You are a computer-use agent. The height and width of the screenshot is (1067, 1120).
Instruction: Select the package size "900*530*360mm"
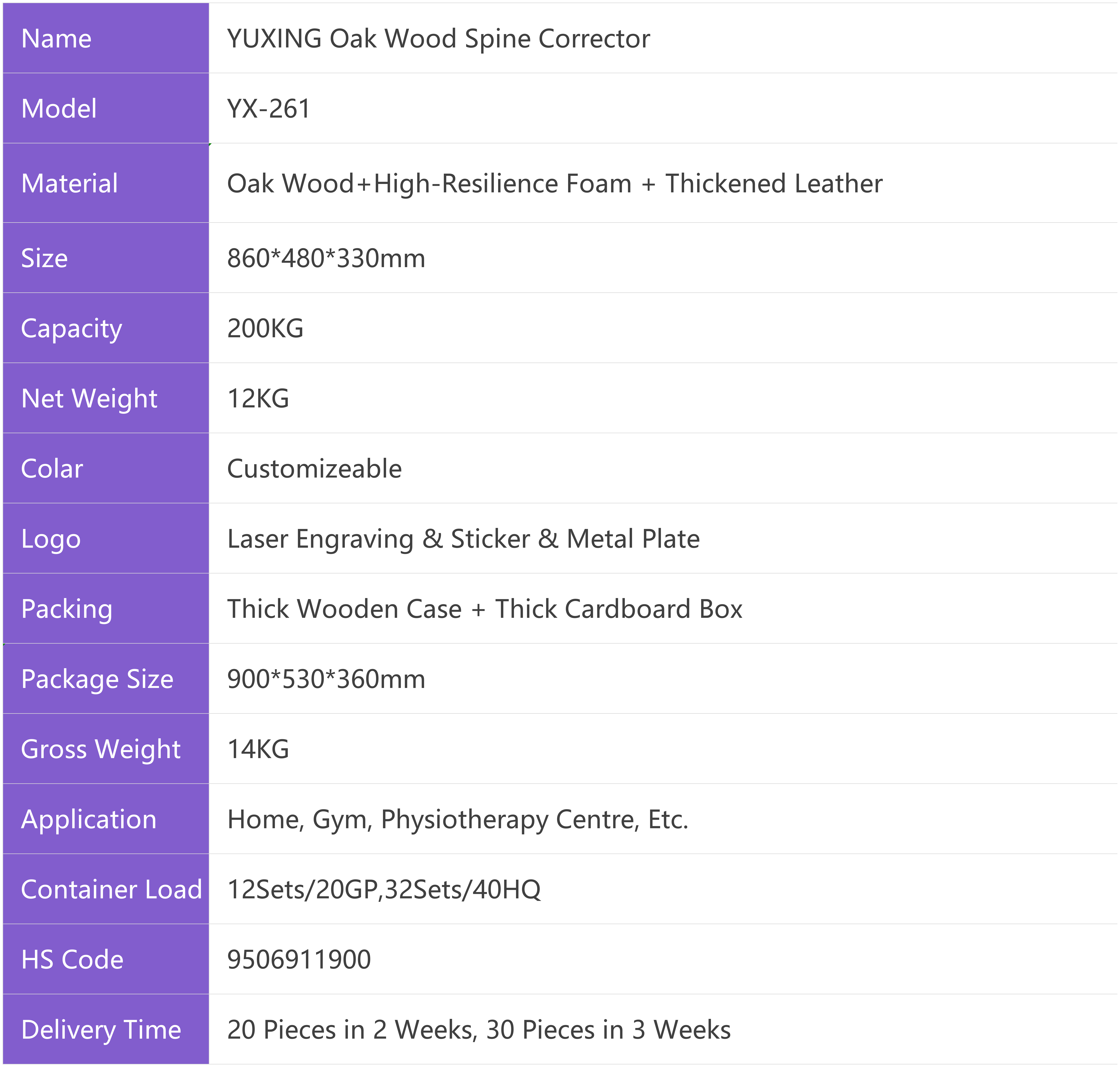coord(326,679)
